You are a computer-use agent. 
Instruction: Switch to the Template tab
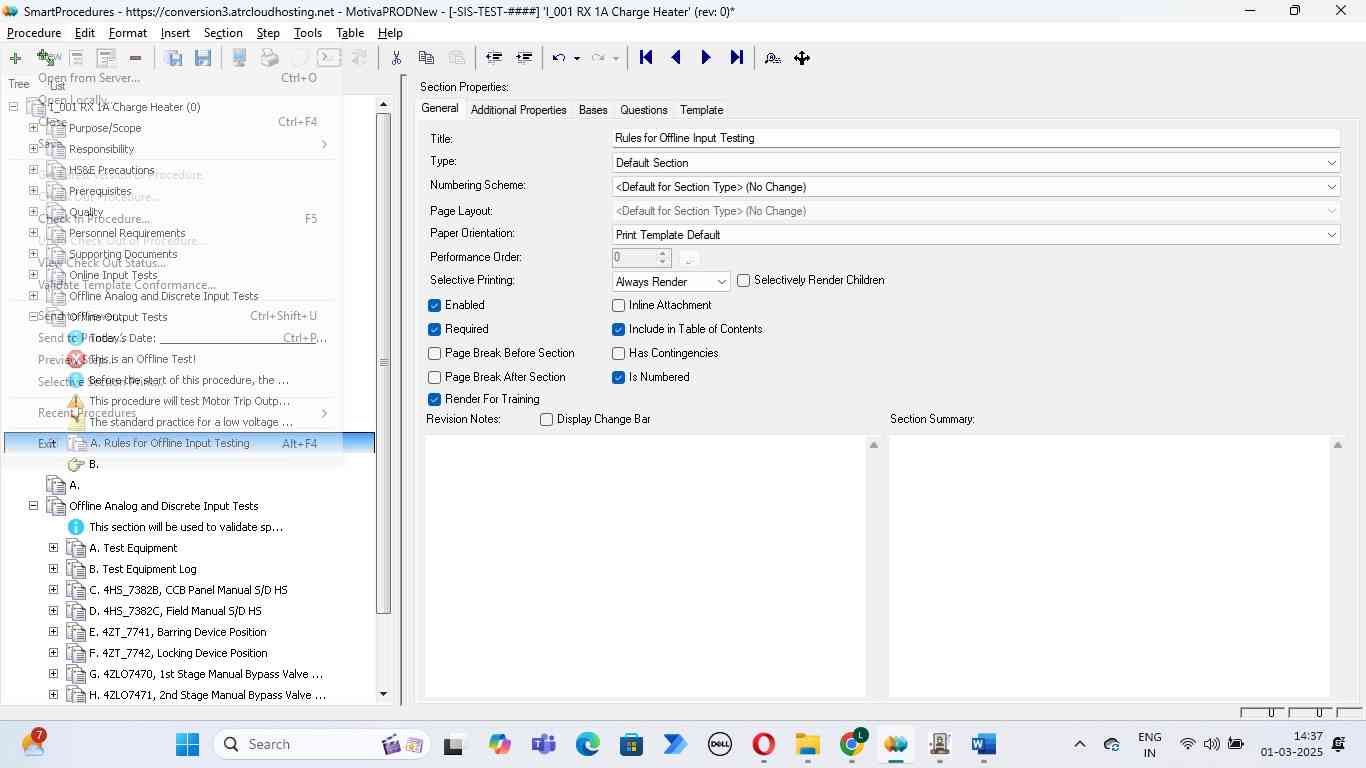pos(701,110)
